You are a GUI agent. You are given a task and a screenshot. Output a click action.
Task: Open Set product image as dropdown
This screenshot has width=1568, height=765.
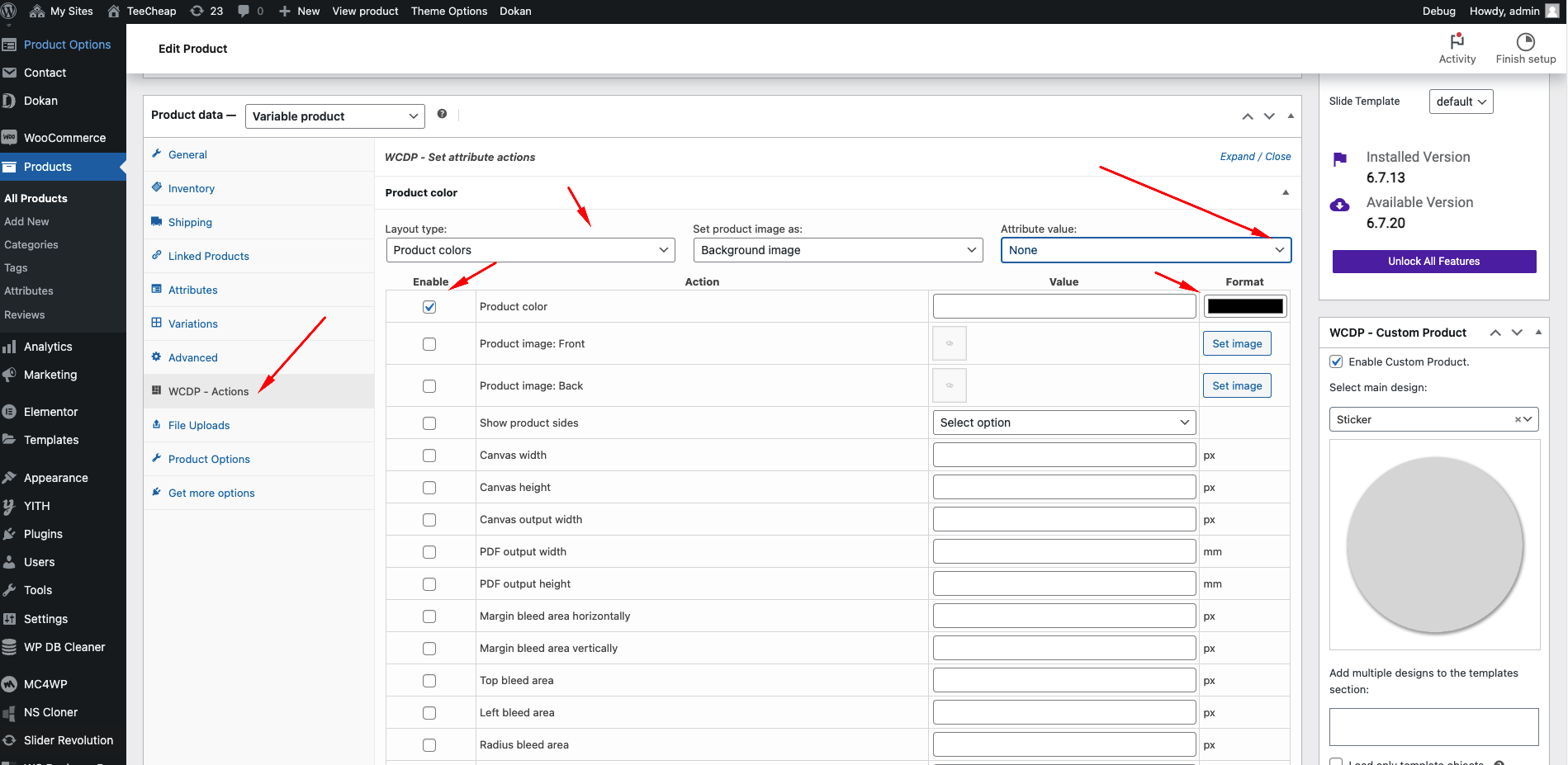pos(838,250)
